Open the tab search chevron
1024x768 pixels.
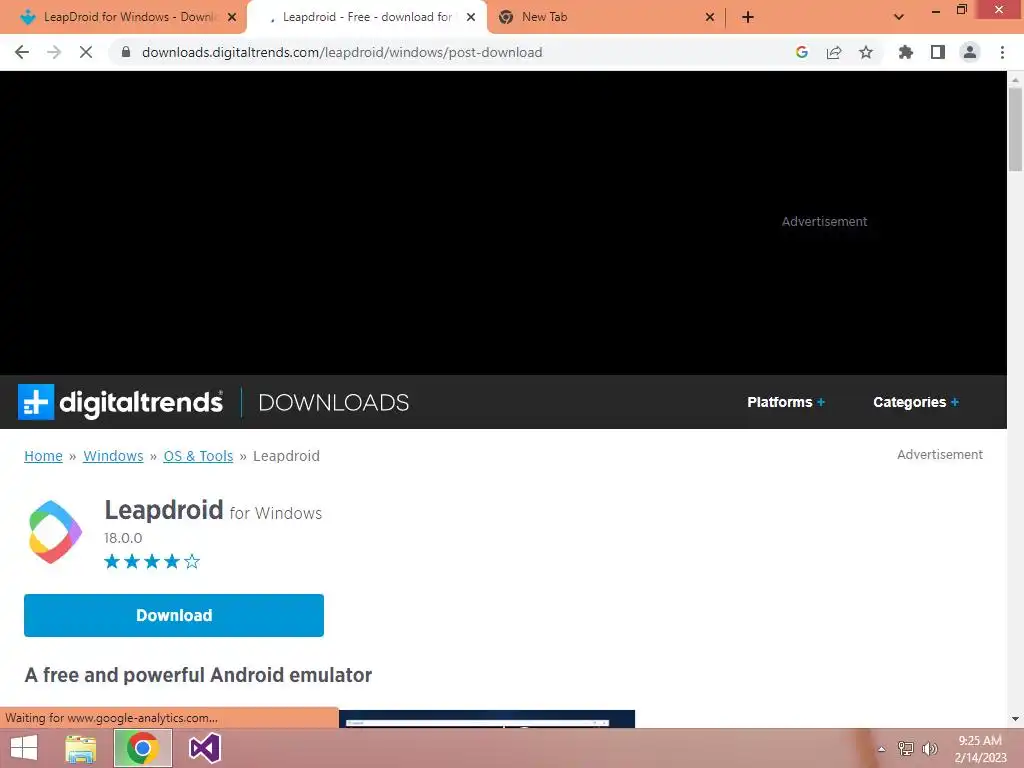(899, 17)
